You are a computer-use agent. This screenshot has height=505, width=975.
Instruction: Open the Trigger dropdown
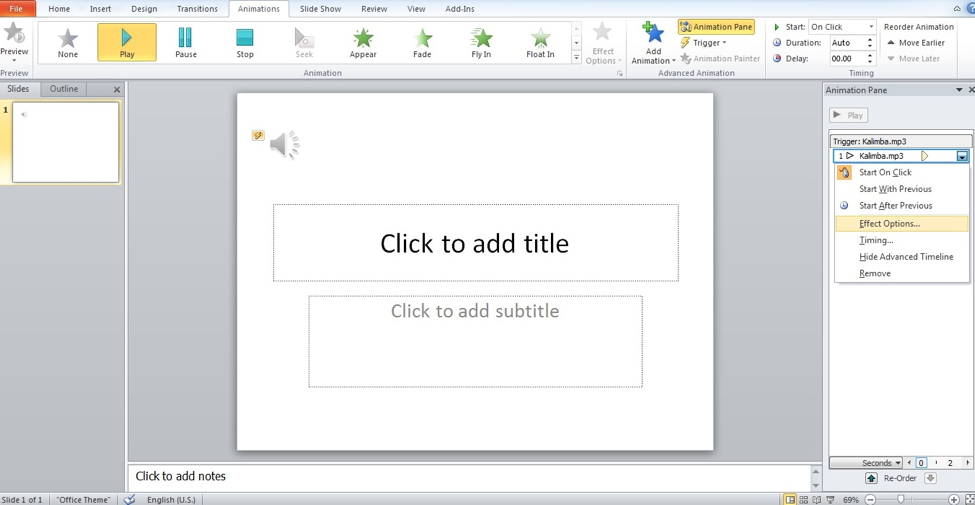coord(704,43)
